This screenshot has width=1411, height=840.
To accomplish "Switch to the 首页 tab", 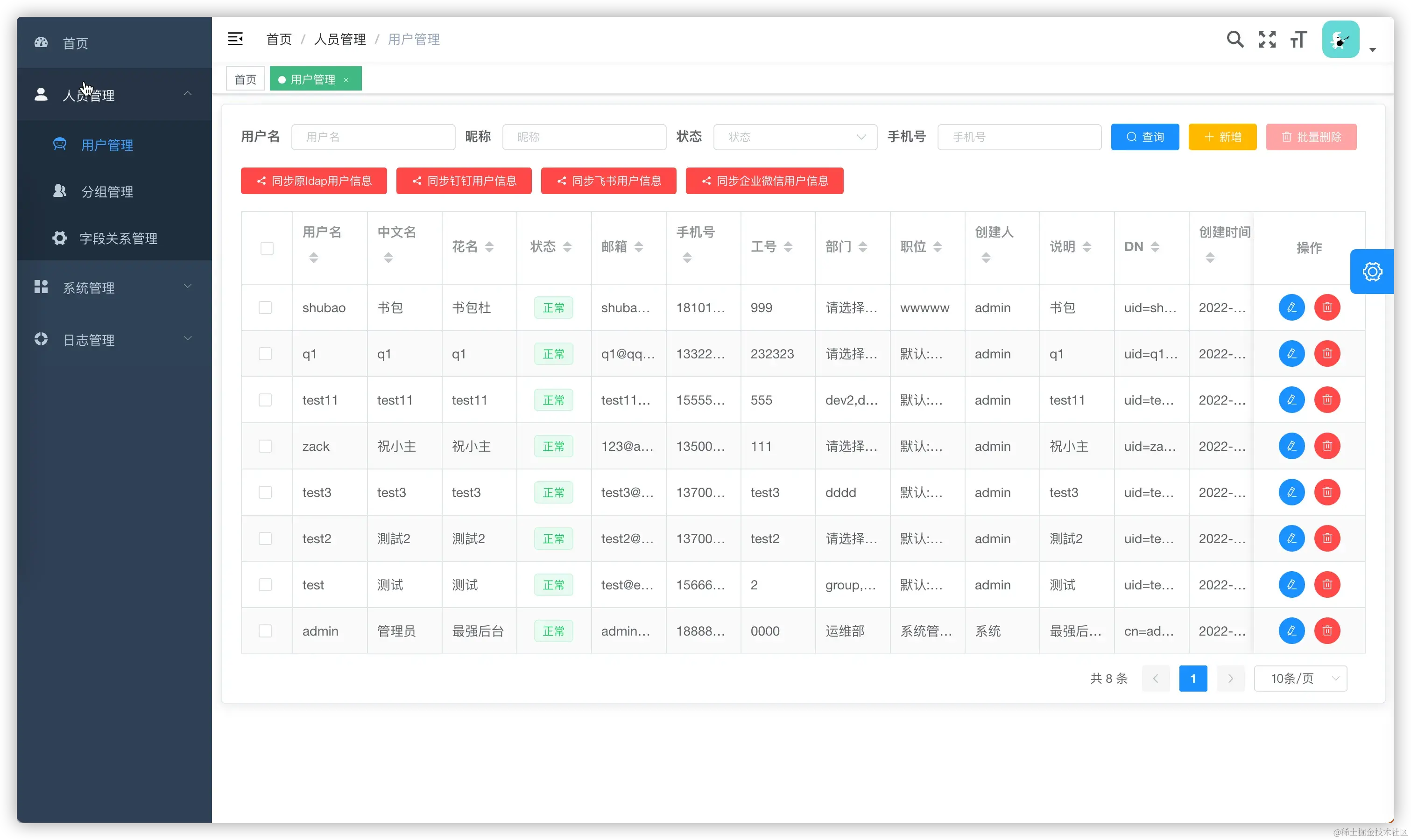I will pos(245,79).
